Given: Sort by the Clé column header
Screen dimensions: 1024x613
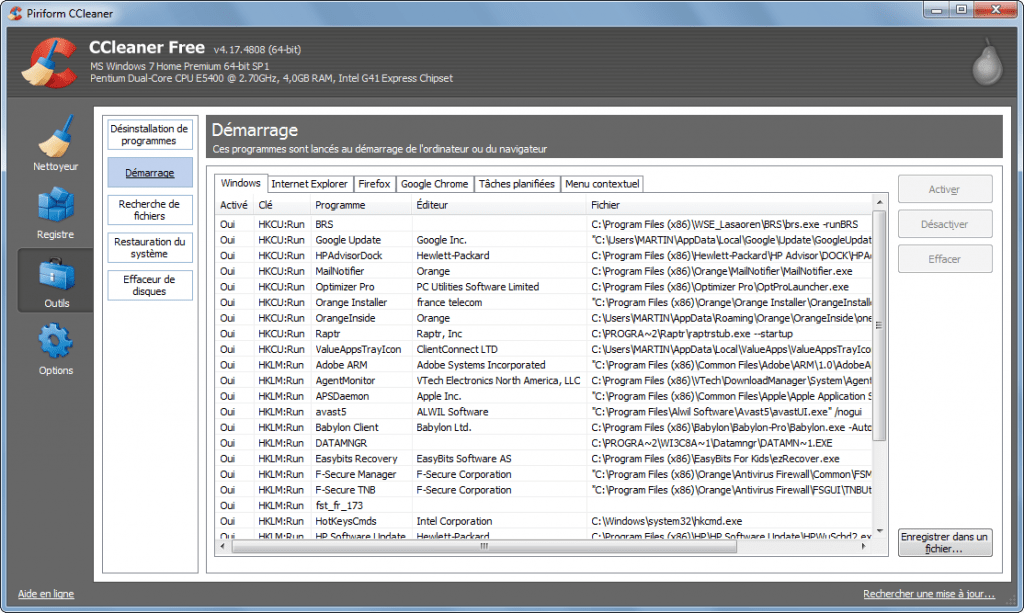Looking at the screenshot, I should click(281, 205).
